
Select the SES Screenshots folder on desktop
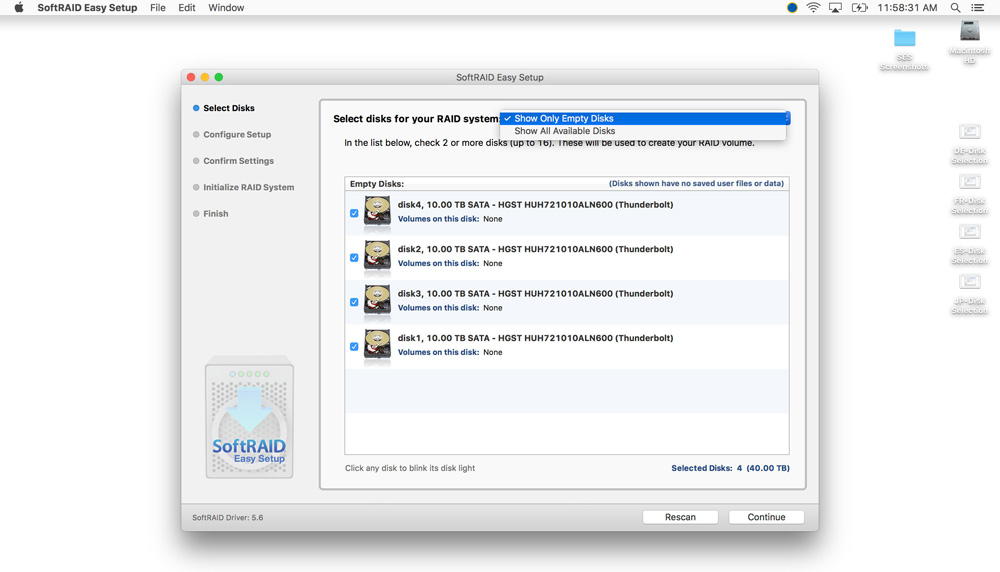coord(904,49)
